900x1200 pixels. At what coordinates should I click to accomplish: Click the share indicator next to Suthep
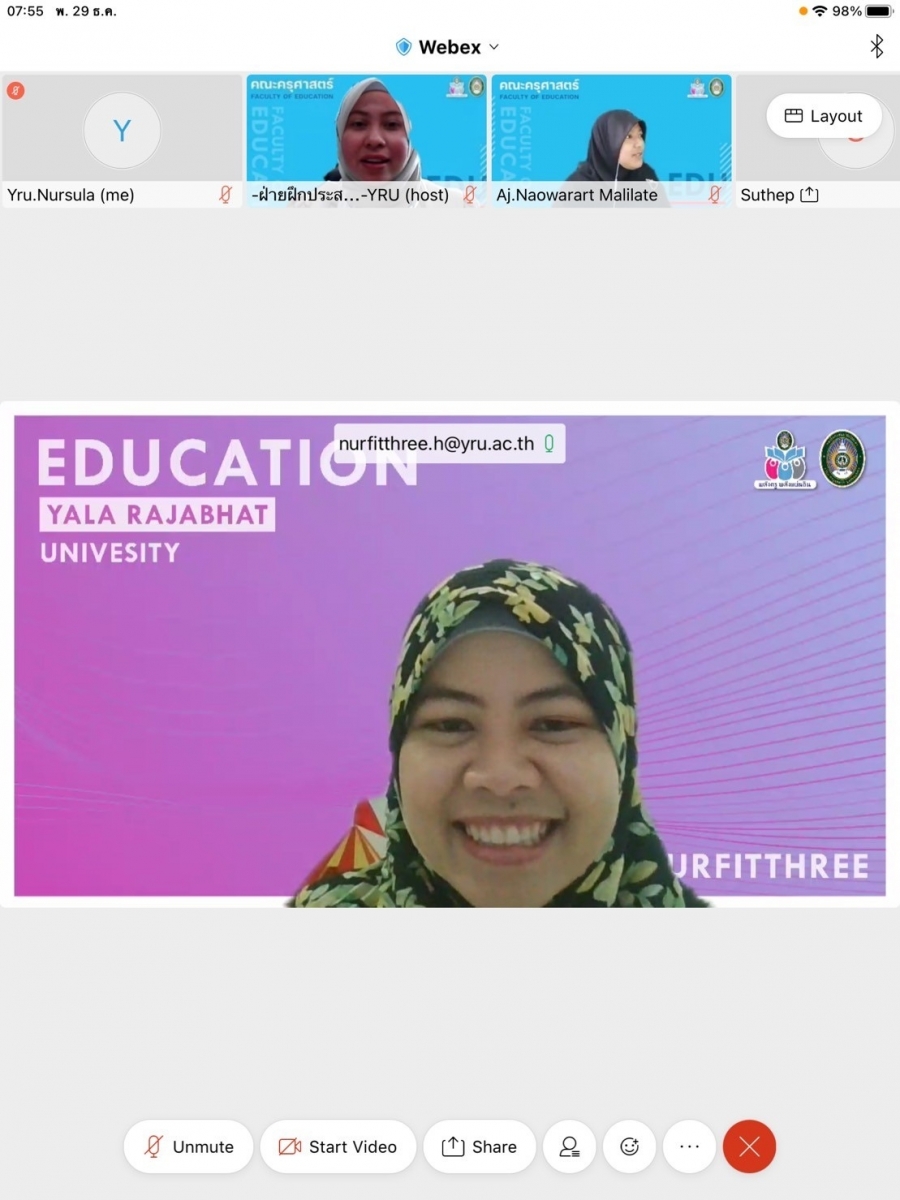(809, 195)
